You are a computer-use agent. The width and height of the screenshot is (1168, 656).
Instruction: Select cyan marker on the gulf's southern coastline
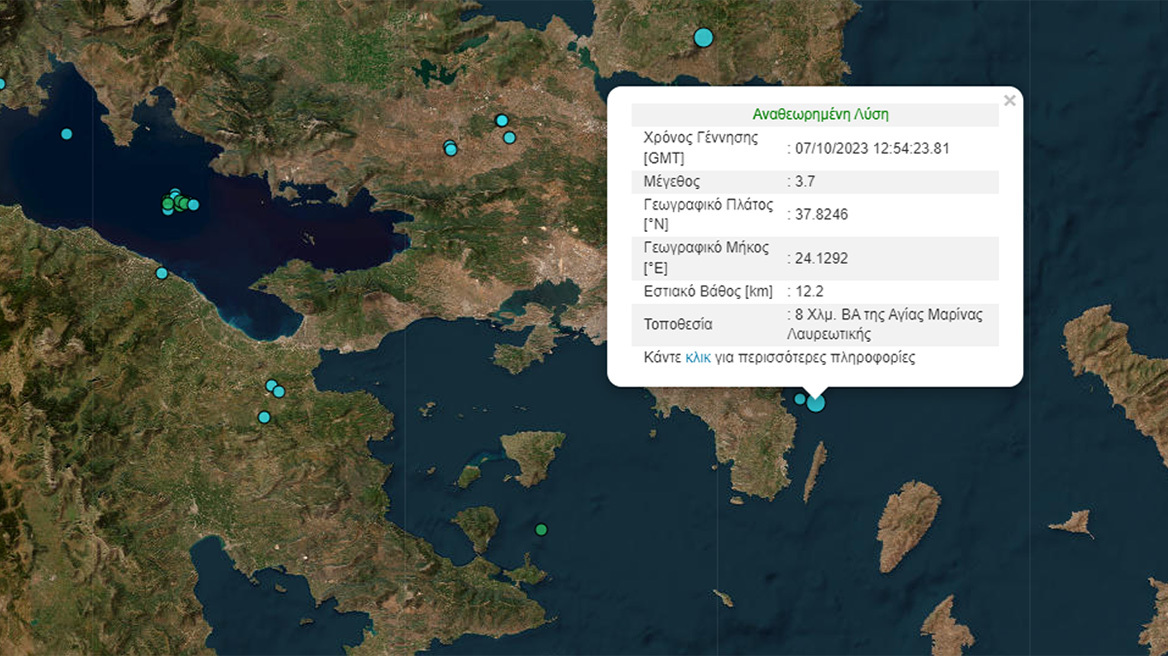tap(161, 273)
